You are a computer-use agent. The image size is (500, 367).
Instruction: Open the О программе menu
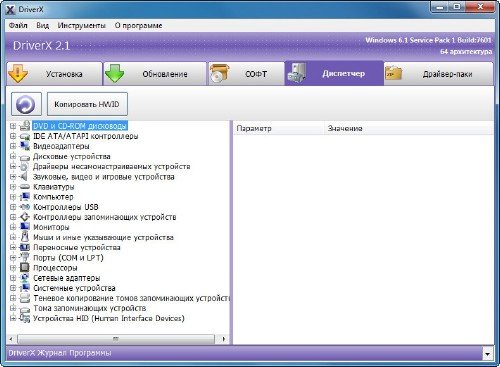(138, 25)
